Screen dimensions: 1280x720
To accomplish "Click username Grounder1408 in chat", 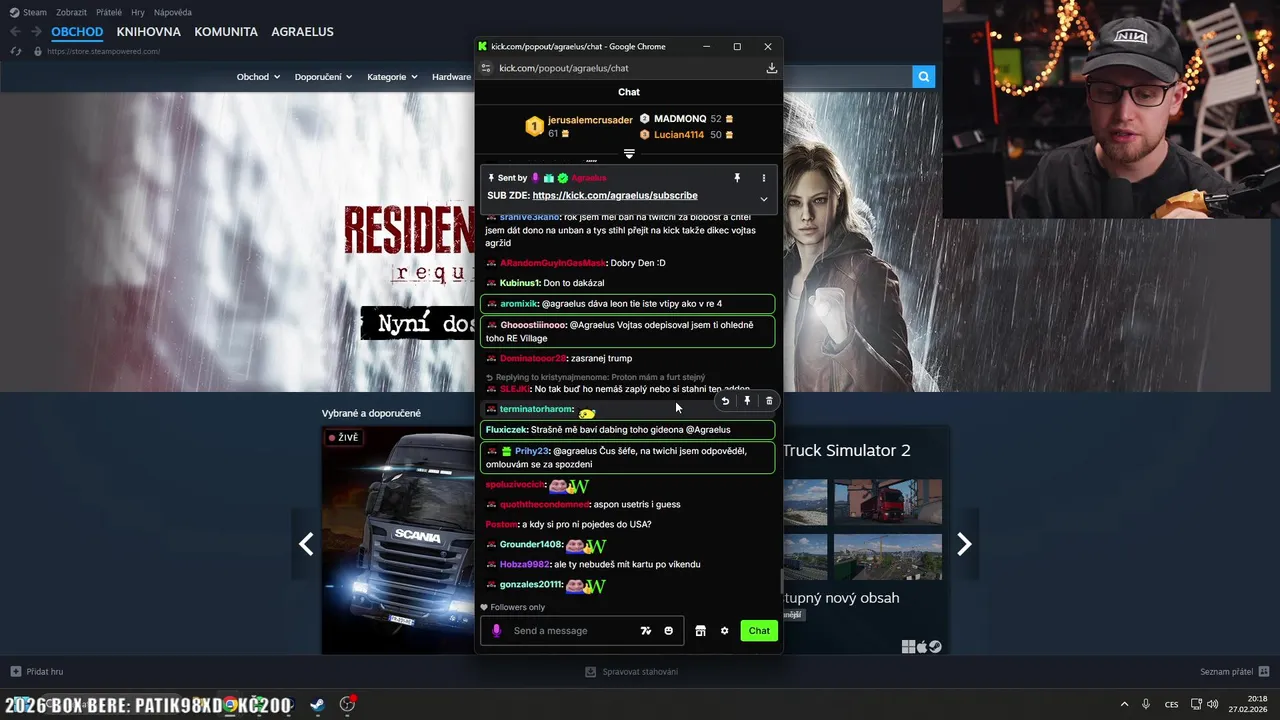I will point(531,545).
